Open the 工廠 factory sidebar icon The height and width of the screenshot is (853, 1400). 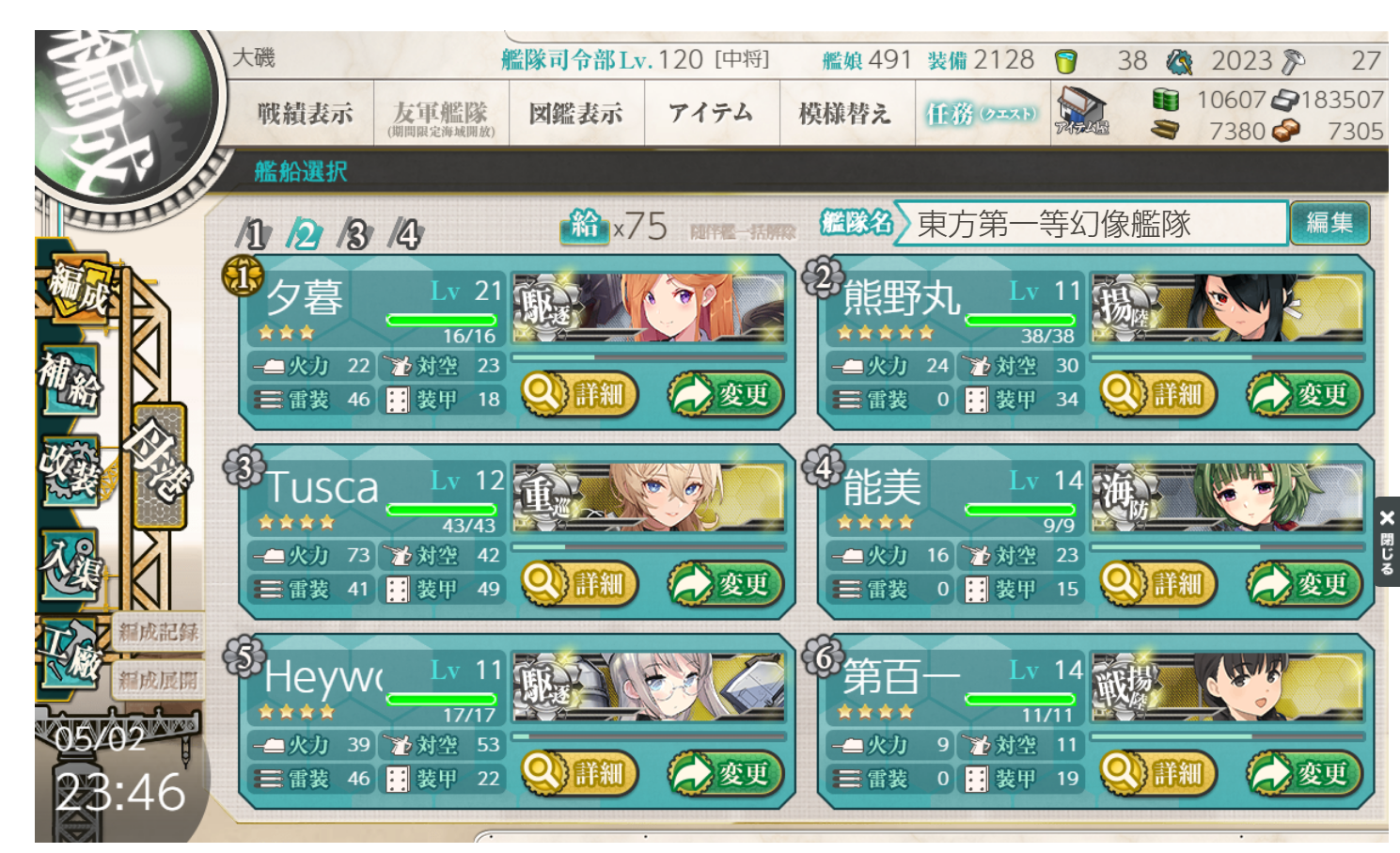coord(71,654)
